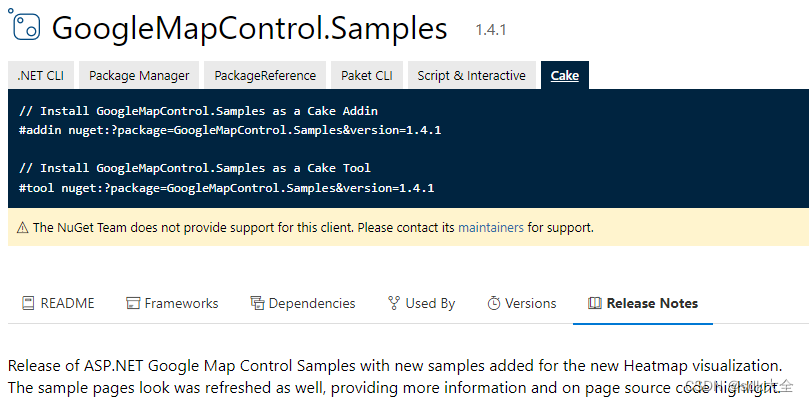Viewport: 809px width, 402px height.
Task: Choose the Paket CLI tab
Action: tap(366, 75)
